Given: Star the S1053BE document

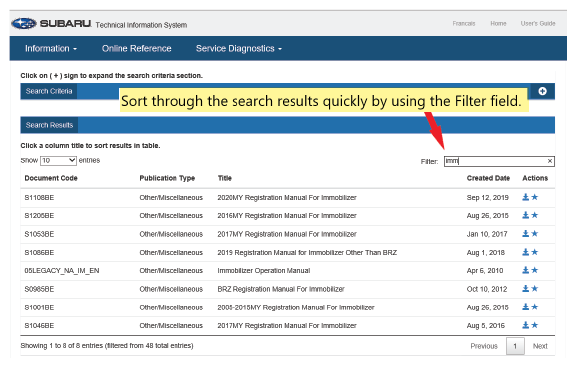Looking at the screenshot, I should point(535,234).
